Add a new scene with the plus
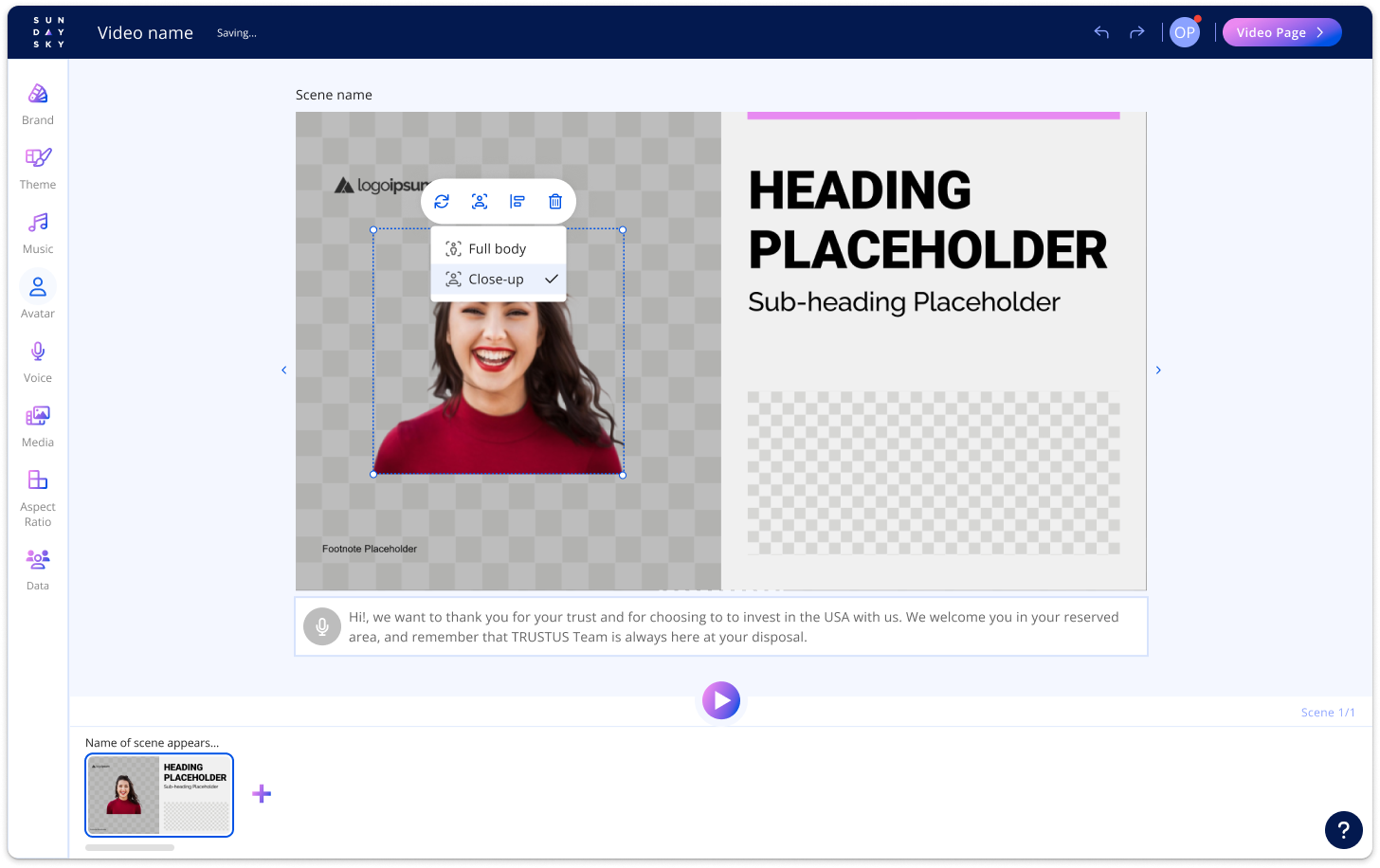The width and height of the screenshot is (1380, 868). 262,794
